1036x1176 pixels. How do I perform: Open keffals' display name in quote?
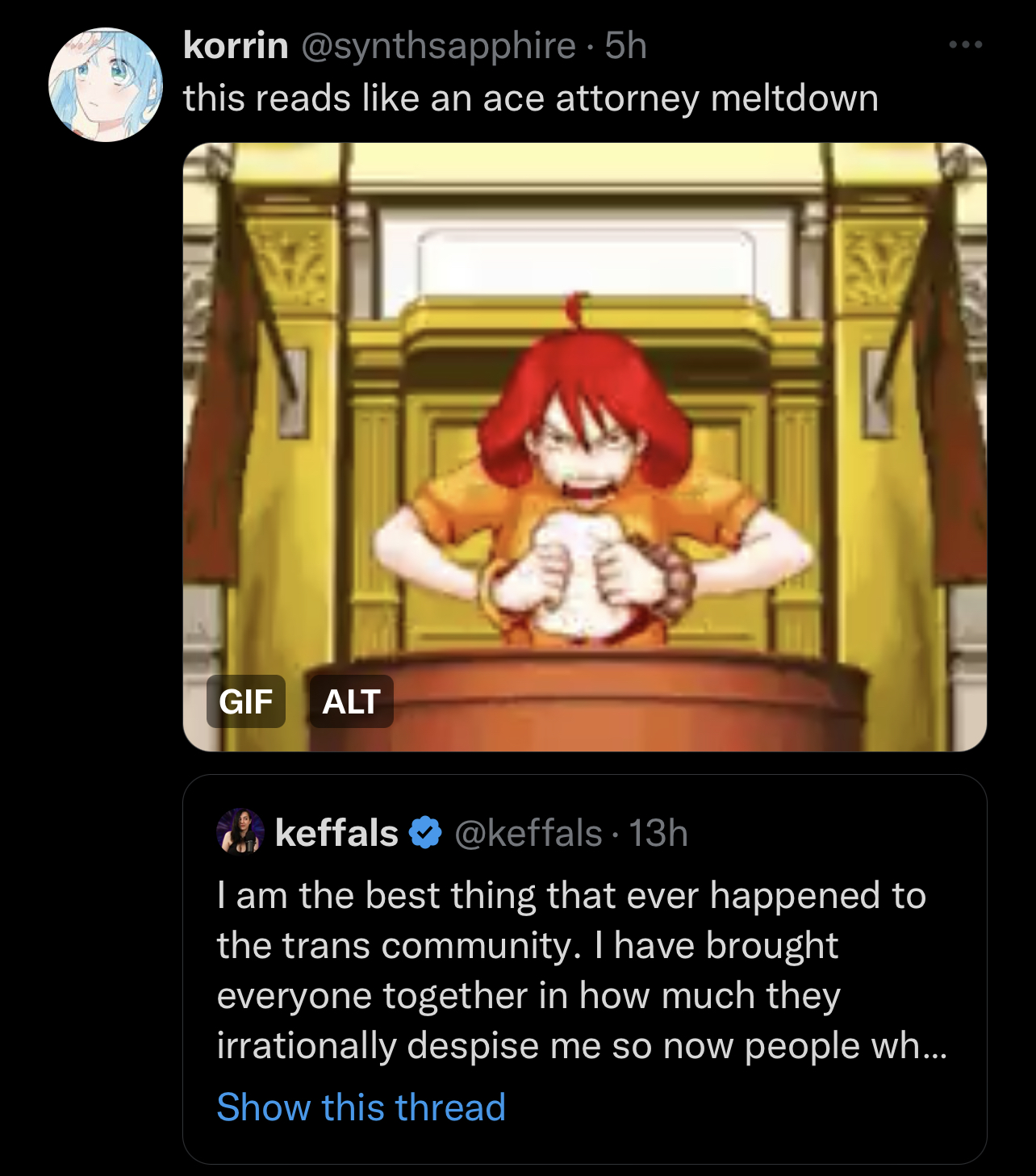coord(336,832)
